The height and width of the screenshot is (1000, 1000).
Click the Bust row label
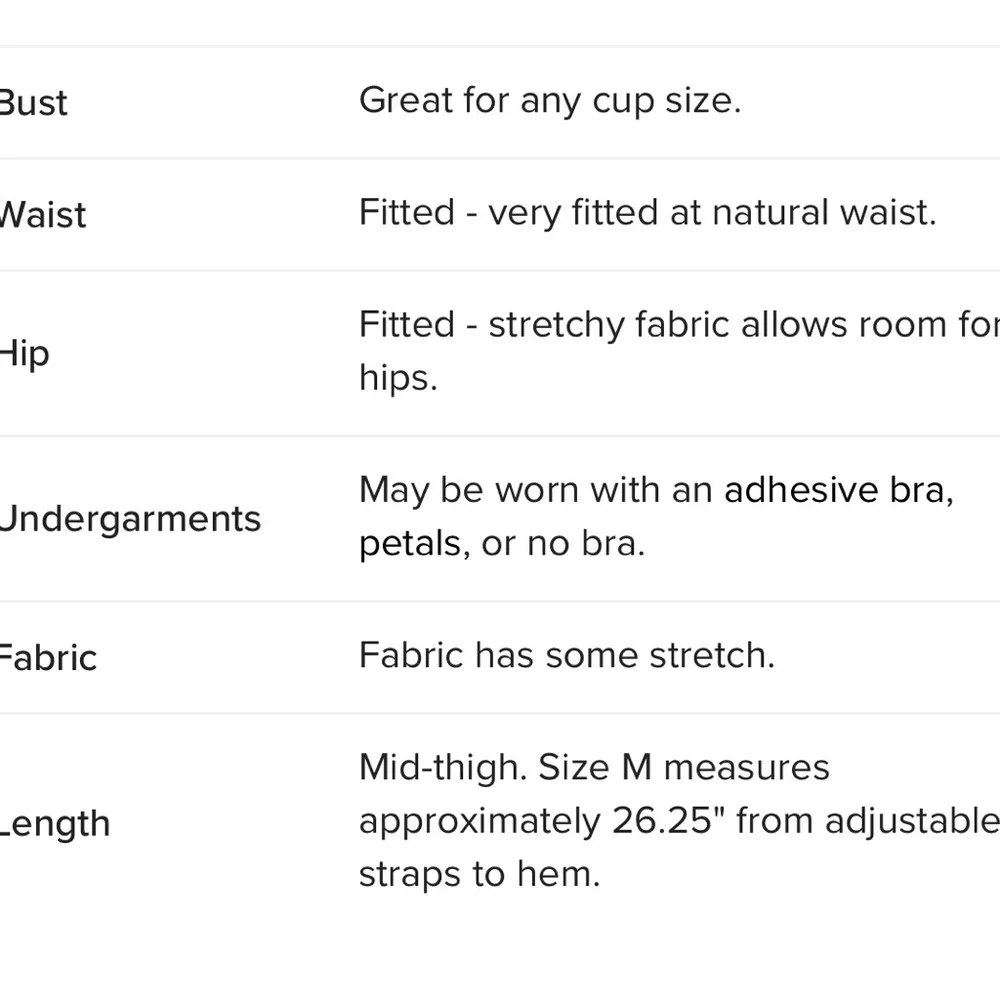(33, 102)
